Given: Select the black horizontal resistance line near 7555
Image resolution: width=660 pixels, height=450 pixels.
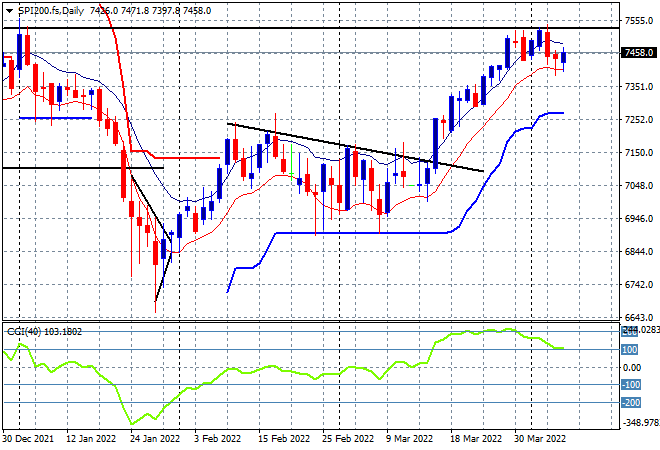Looking at the screenshot, I should point(311,28).
